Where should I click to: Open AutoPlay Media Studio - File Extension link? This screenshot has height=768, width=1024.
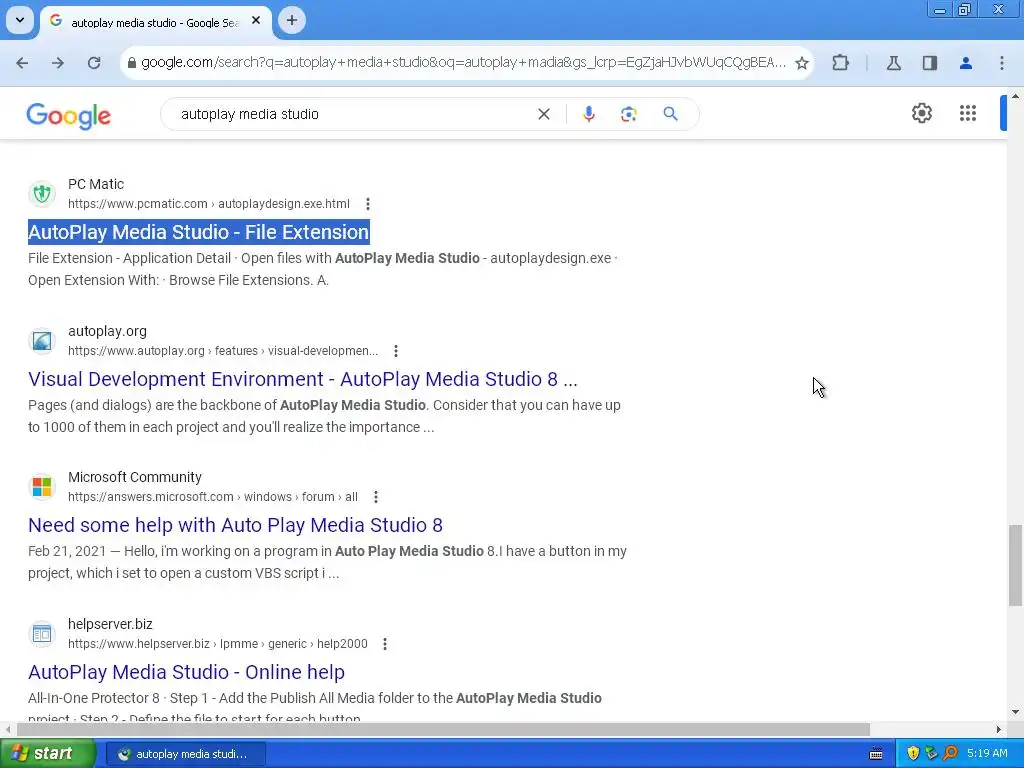[199, 232]
